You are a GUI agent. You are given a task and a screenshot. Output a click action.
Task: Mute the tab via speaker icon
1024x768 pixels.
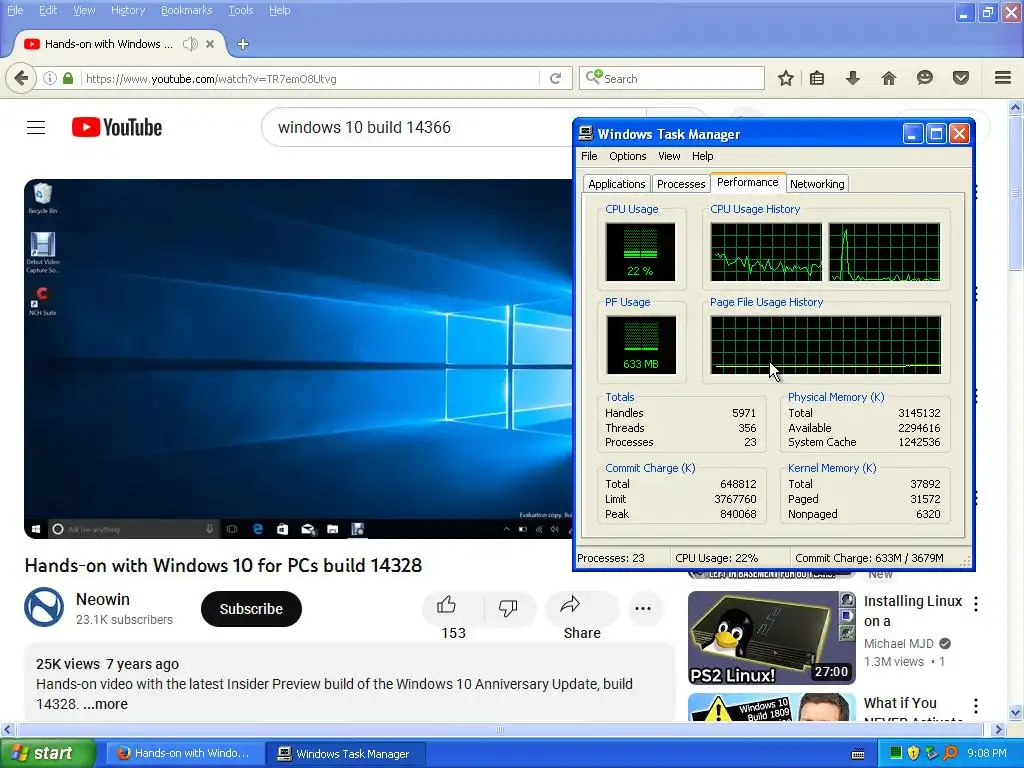click(190, 44)
